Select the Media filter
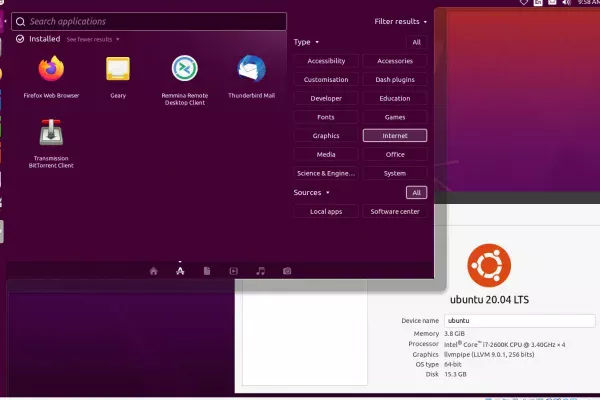600x400 pixels. click(x=326, y=155)
